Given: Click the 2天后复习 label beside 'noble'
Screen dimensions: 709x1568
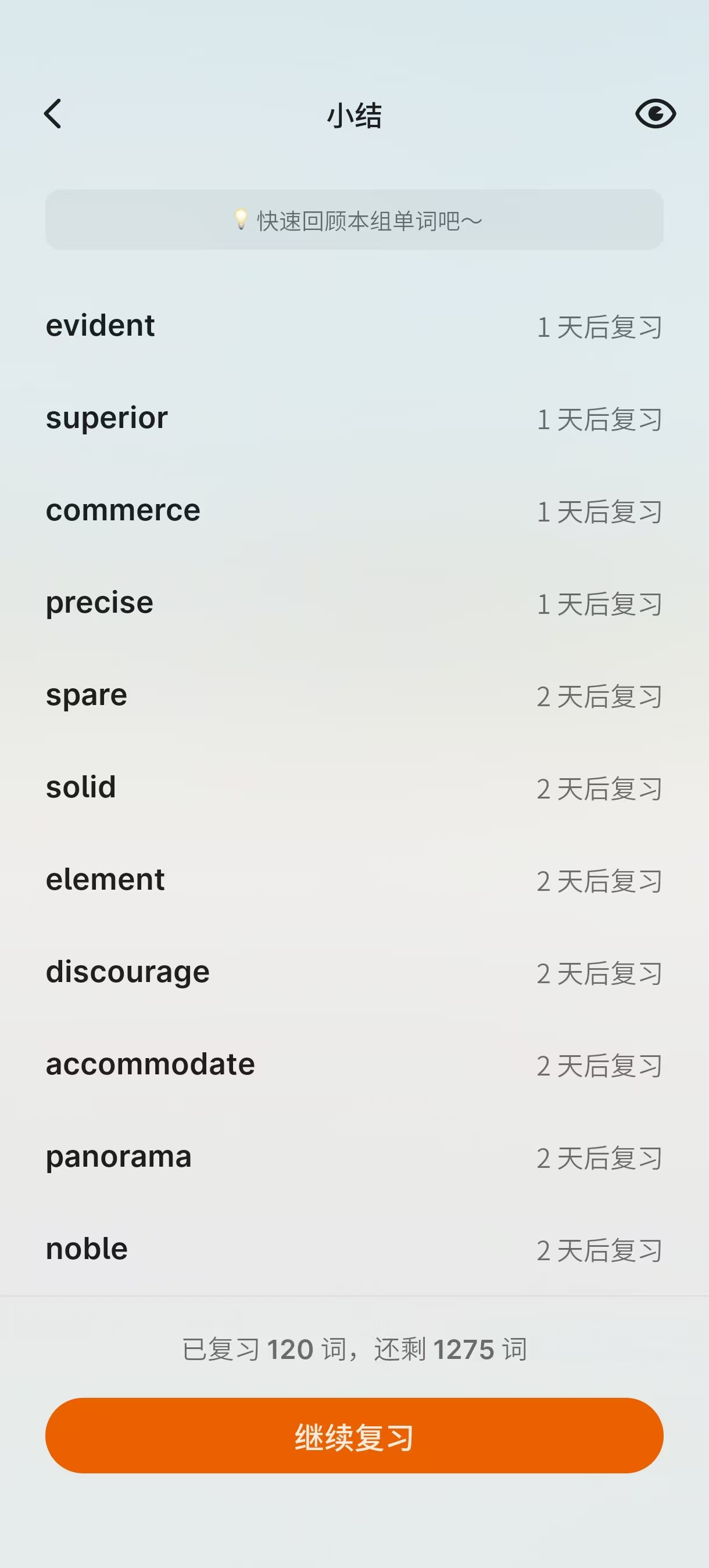Looking at the screenshot, I should 599,1251.
